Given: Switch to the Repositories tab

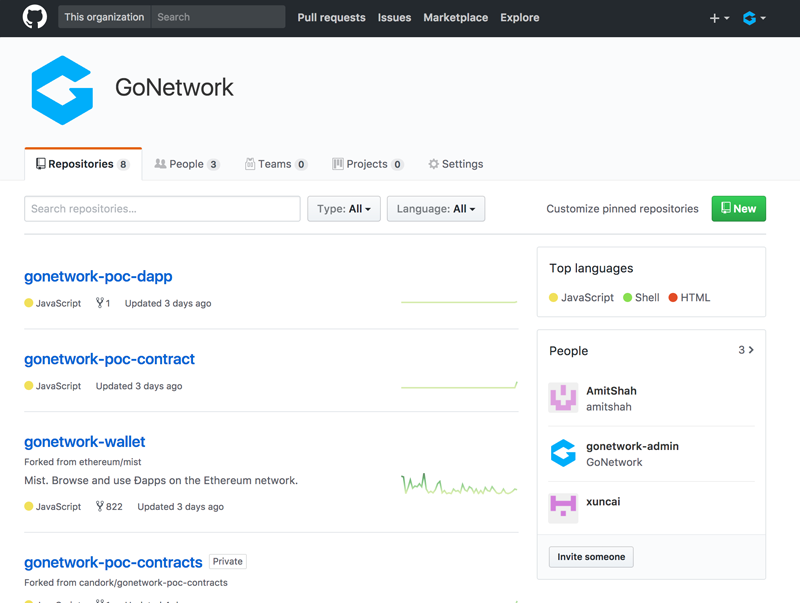Looking at the screenshot, I should click(x=83, y=164).
